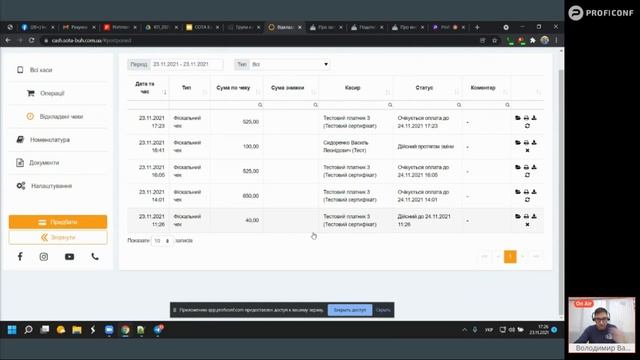
Task: Open the YouTube link in sidebar
Action: point(69,256)
